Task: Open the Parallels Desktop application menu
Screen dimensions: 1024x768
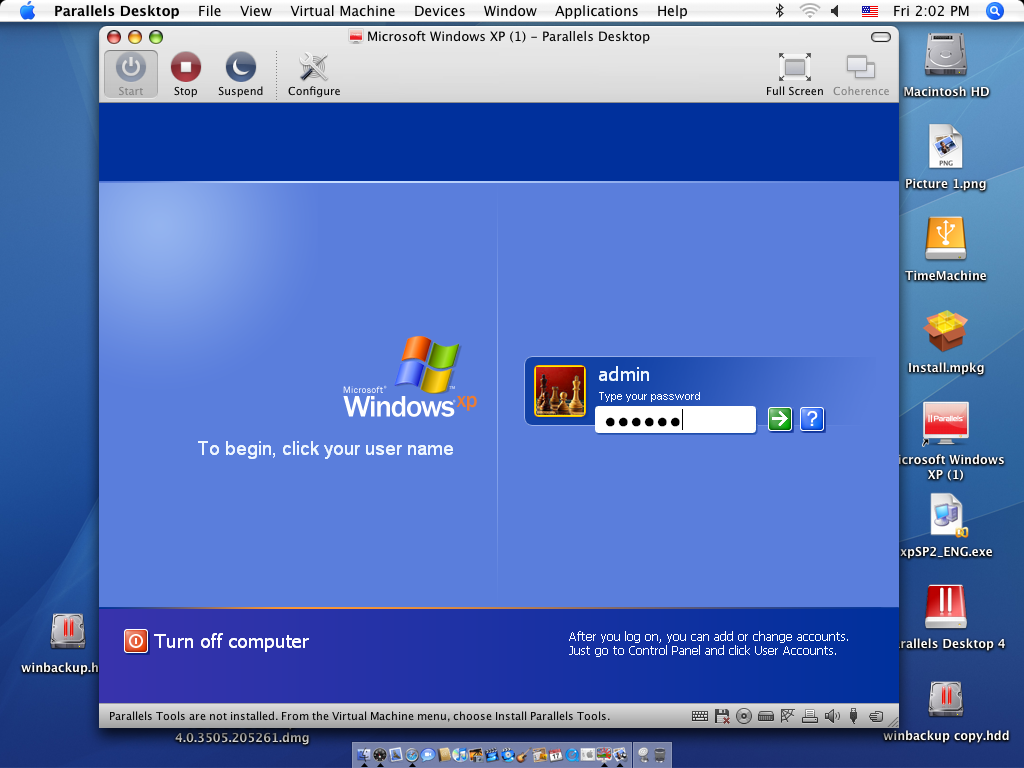Action: tap(116, 11)
